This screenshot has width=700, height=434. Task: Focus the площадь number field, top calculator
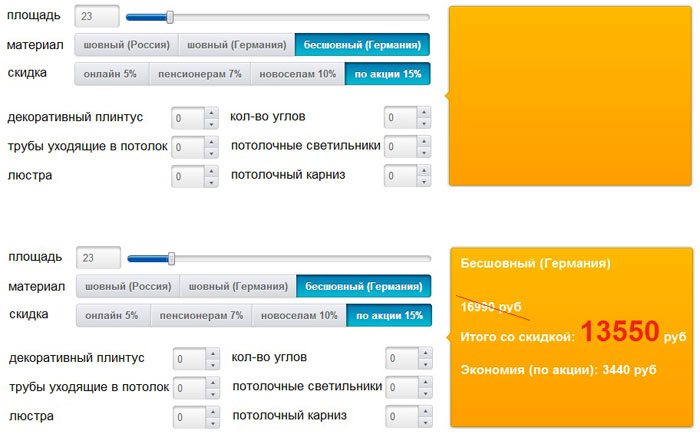(97, 17)
